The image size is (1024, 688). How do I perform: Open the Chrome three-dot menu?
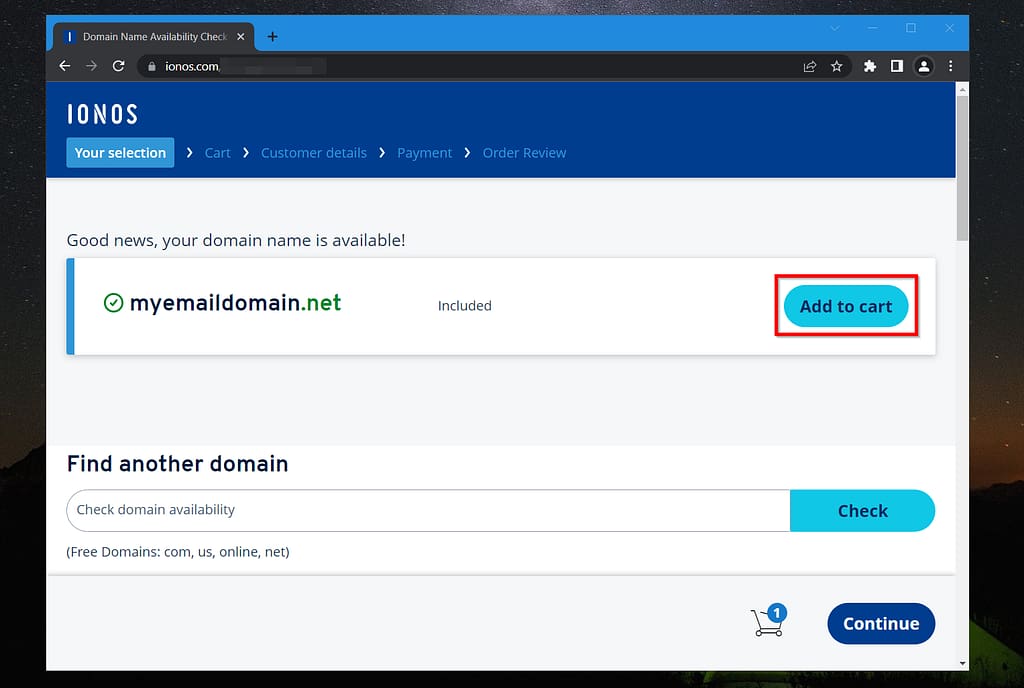click(950, 66)
